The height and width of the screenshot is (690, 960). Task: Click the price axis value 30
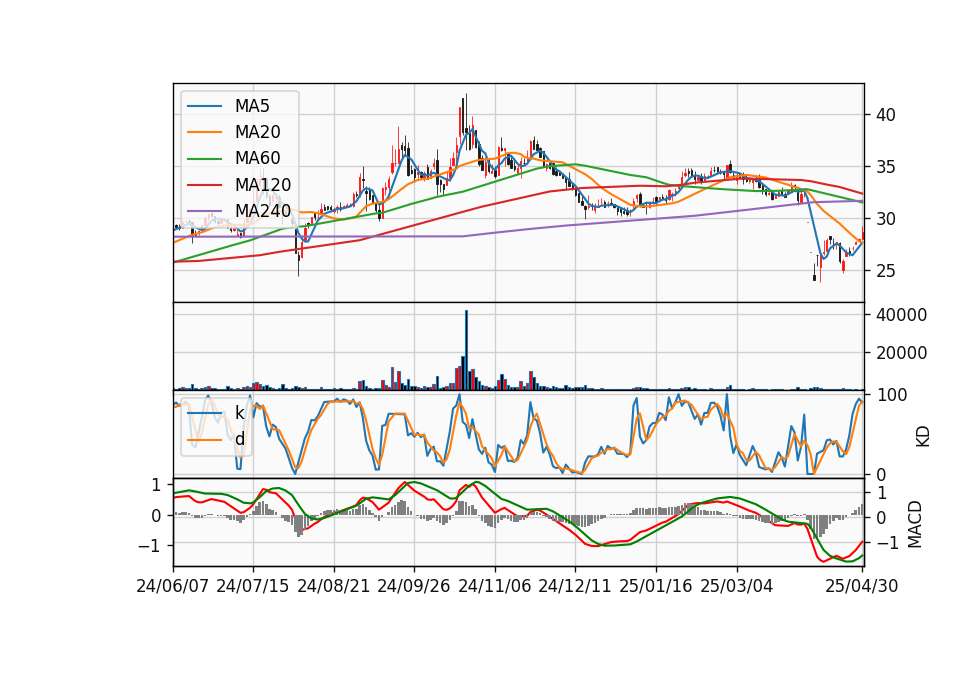pos(886,219)
